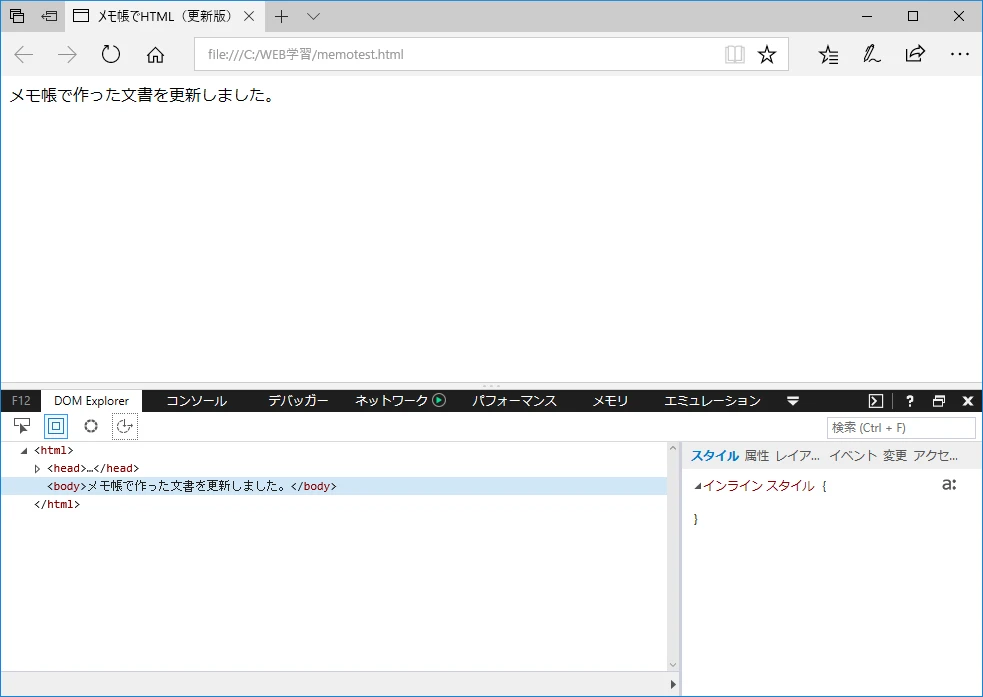983x697 pixels.
Task: Close the DevTools panel with X
Action: click(x=967, y=401)
